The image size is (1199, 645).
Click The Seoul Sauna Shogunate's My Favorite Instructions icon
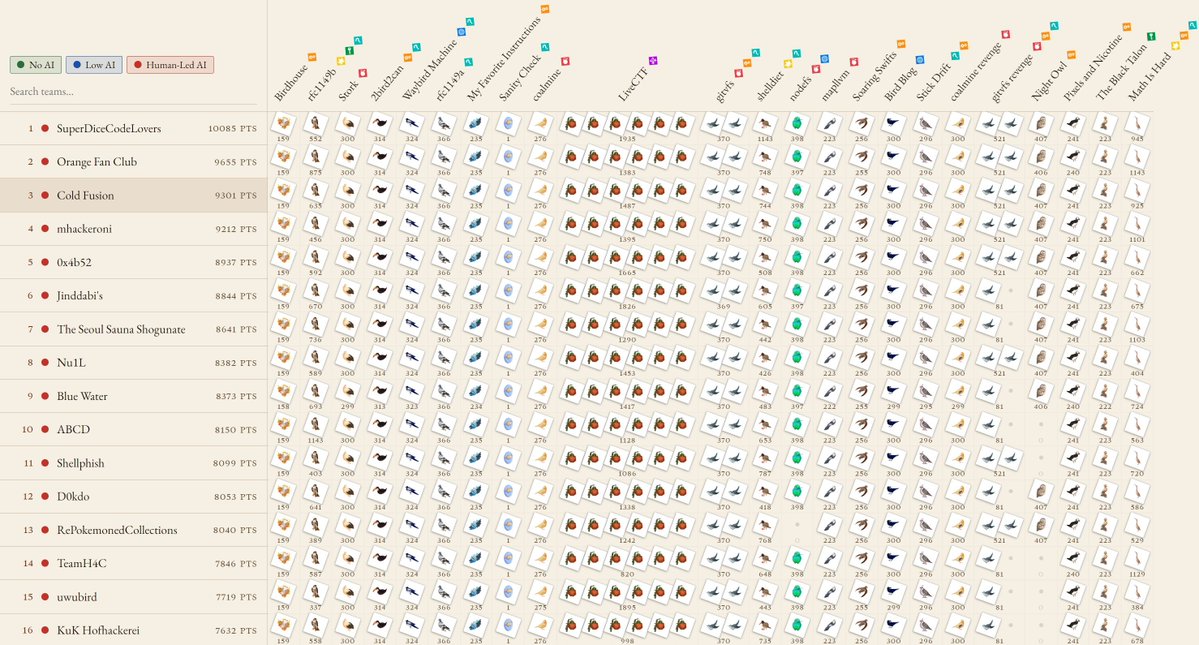476,325
